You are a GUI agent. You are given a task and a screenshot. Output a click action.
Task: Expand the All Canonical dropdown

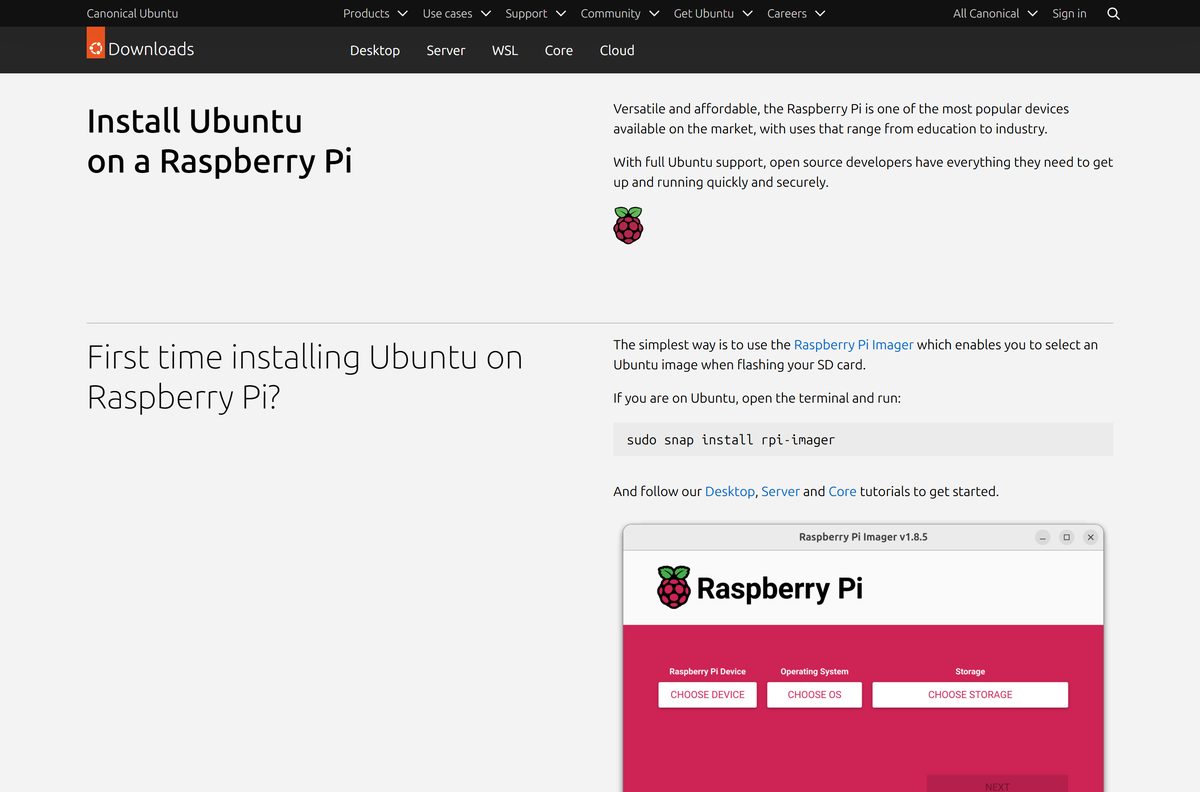click(996, 14)
